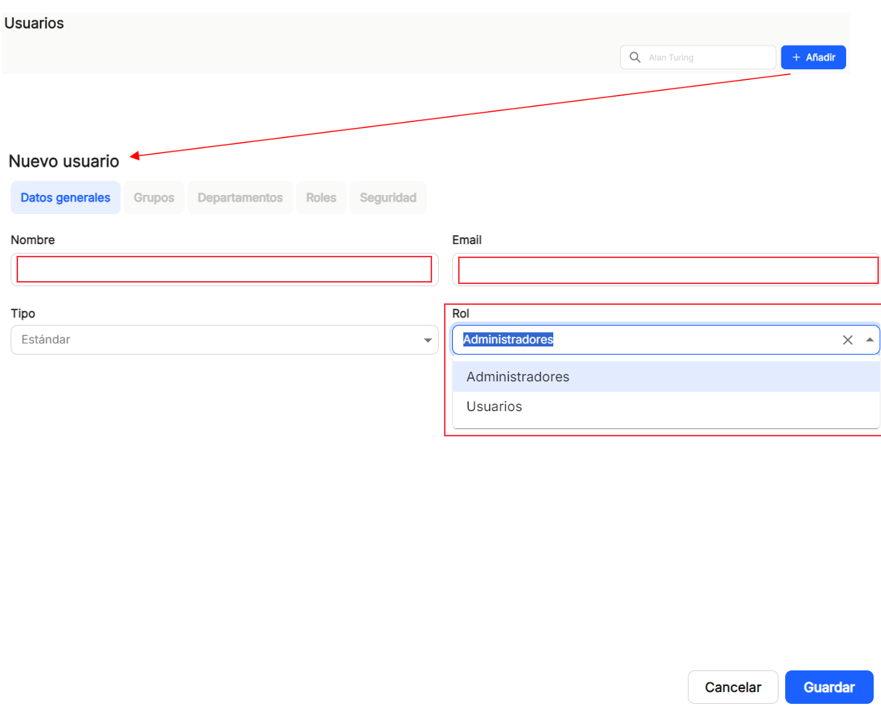Open the Tipo Estándar combo box
This screenshot has height=713, width=881.
[x=224, y=340]
